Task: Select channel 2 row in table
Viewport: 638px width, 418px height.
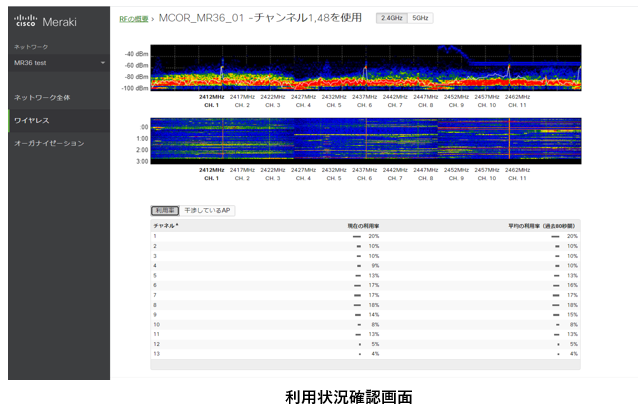Action: pos(365,246)
